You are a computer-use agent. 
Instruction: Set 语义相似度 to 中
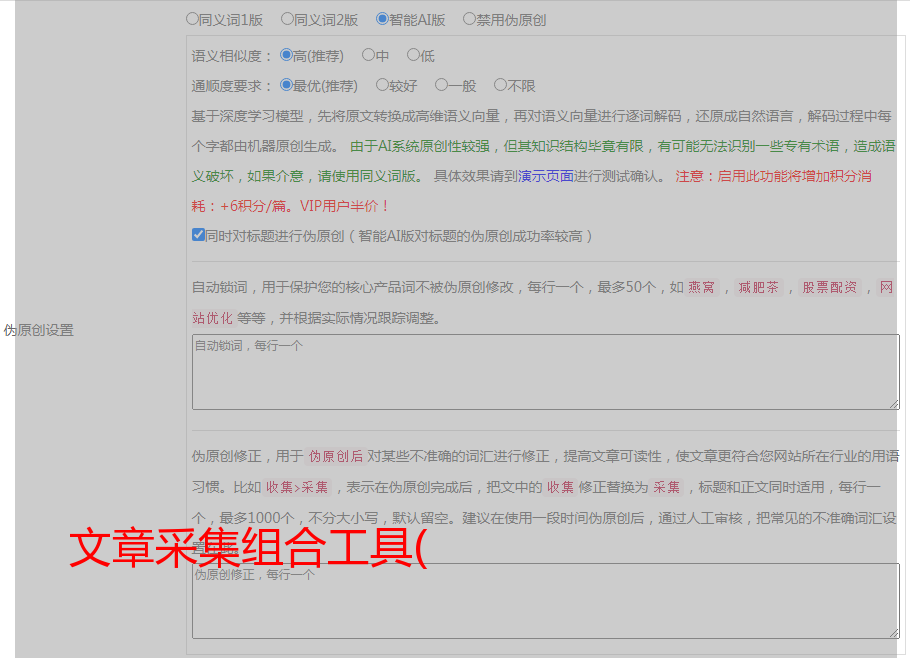[368, 55]
